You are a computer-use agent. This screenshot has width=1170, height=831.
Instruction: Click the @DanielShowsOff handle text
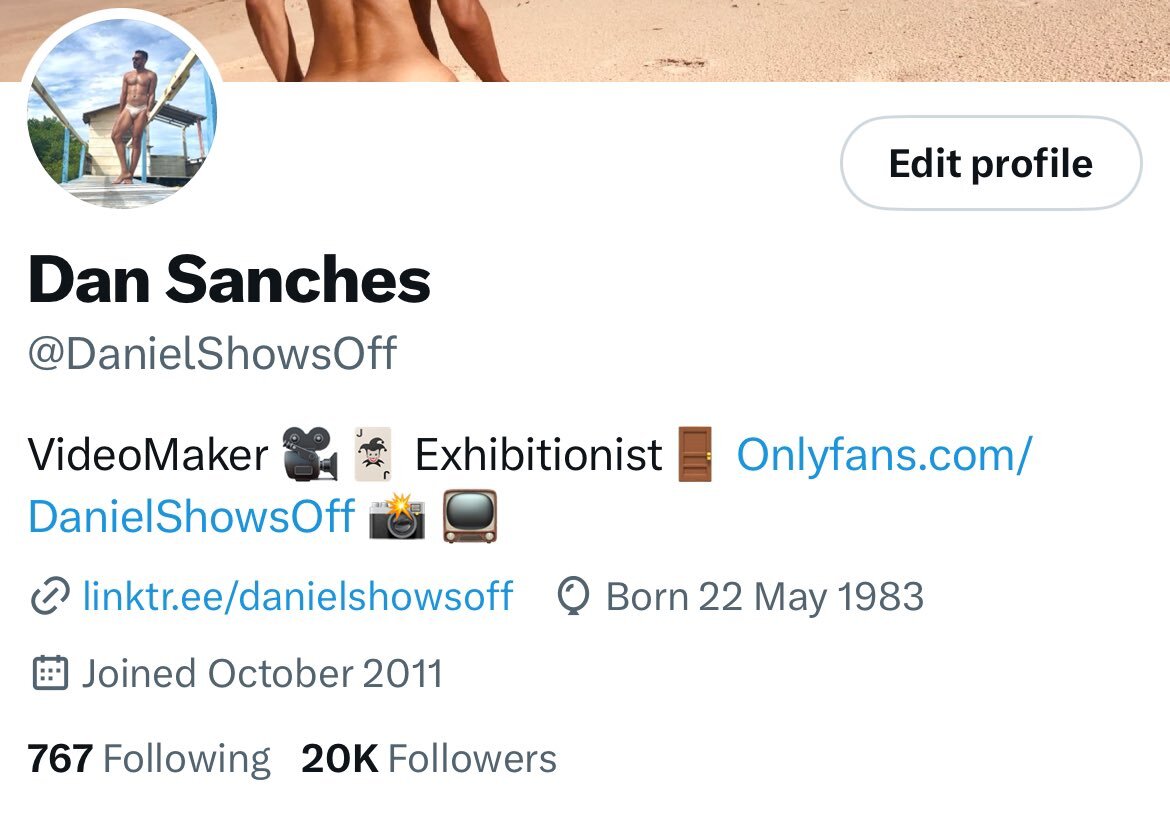(x=212, y=353)
